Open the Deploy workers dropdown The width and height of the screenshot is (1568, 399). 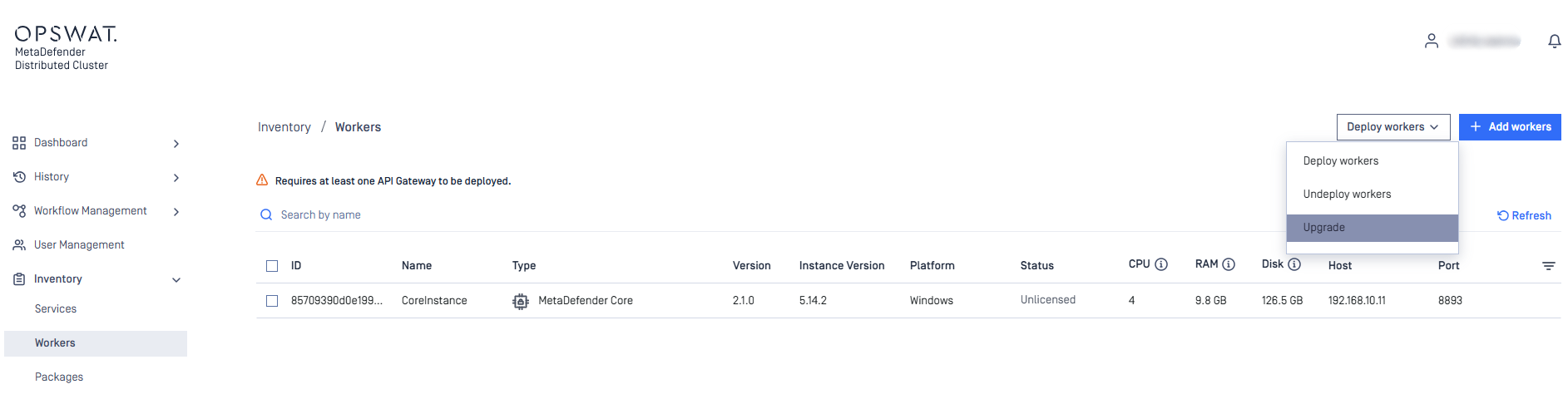tap(1393, 127)
